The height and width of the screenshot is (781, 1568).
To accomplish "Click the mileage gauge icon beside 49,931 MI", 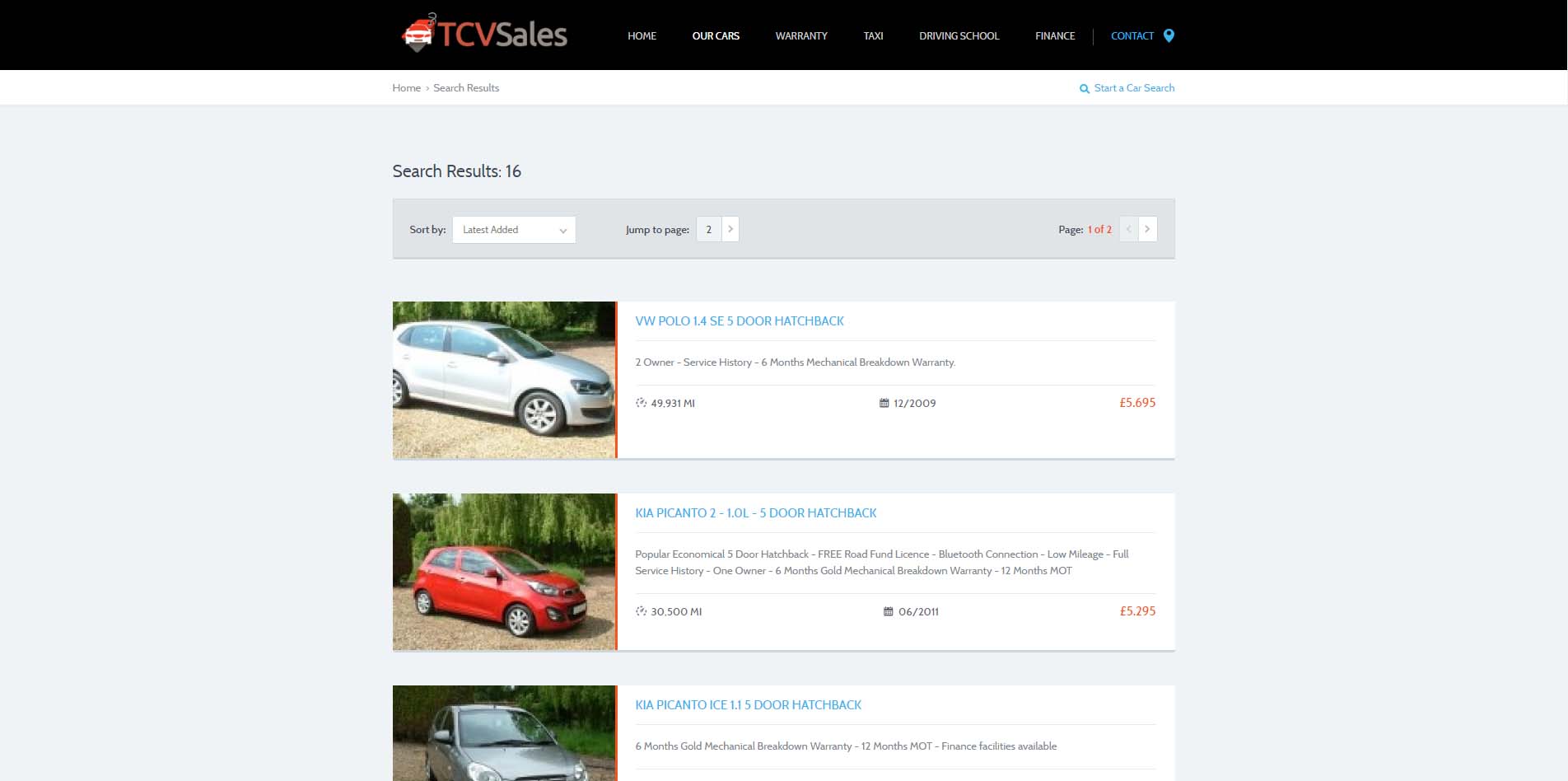I will click(641, 403).
